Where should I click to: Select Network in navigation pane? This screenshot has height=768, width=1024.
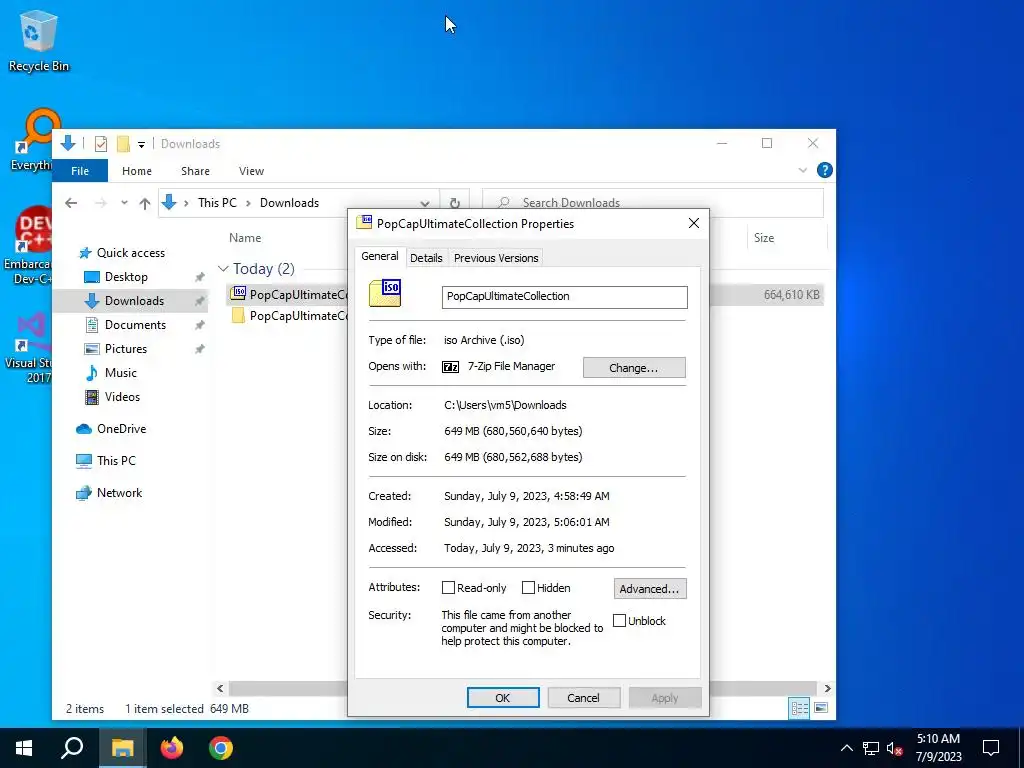[x=120, y=493]
